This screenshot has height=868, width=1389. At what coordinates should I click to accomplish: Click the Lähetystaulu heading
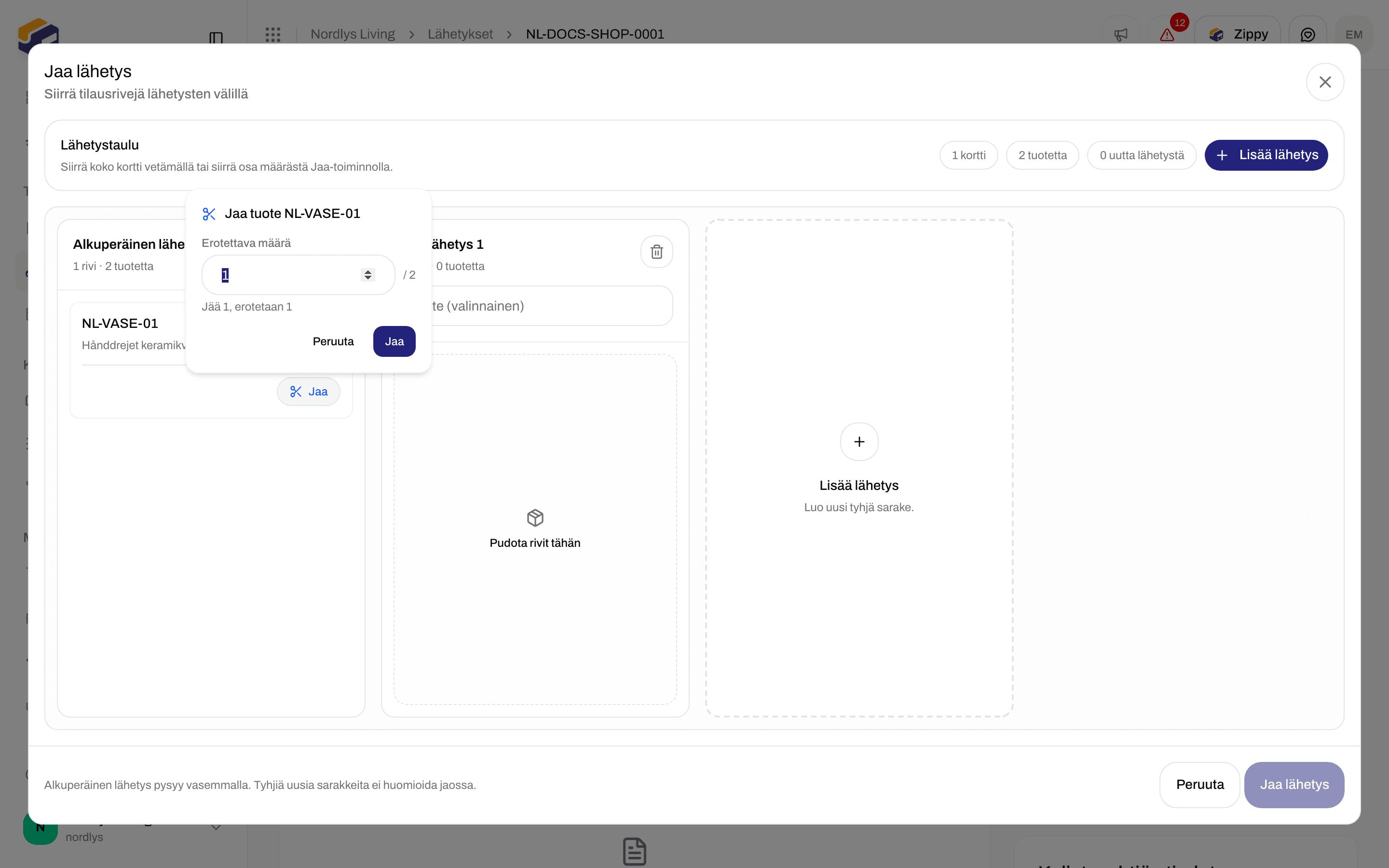[100, 145]
